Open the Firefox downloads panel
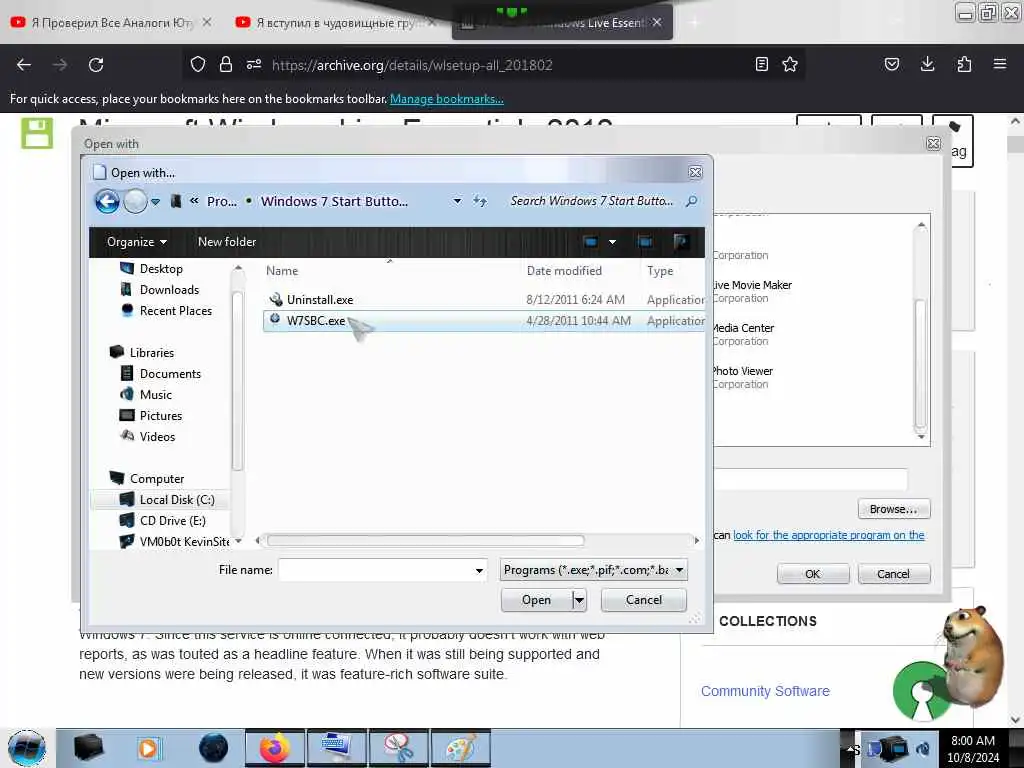The image size is (1024, 768). pos(927,64)
